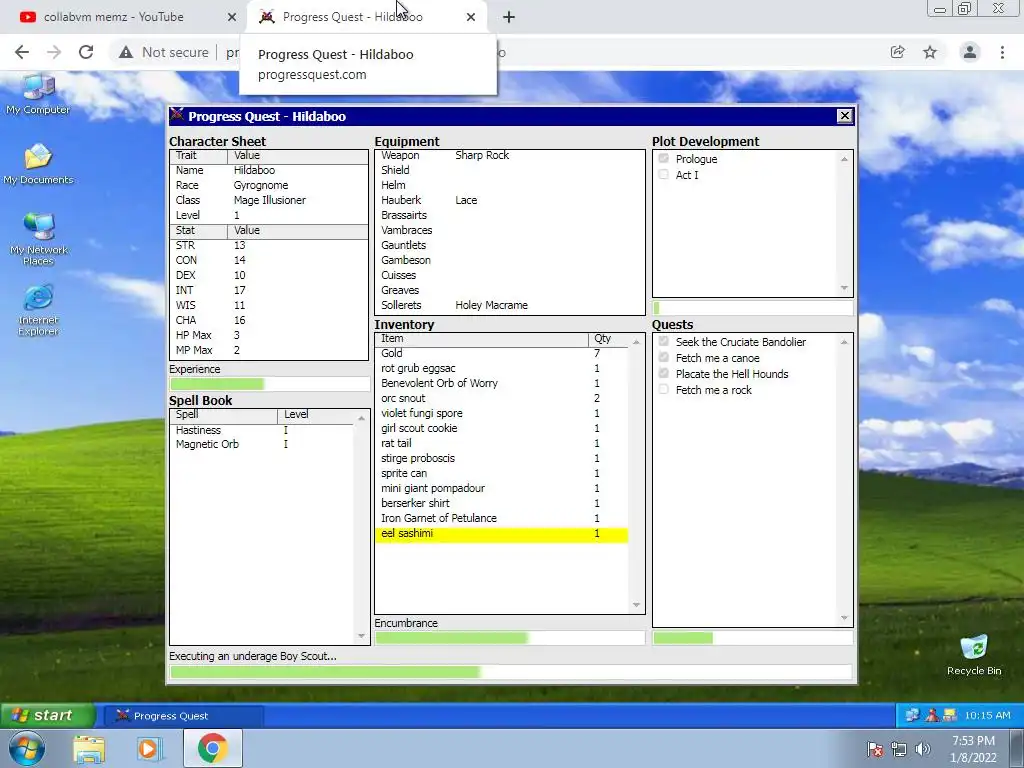Open media player in host taskbar
This screenshot has height=768, width=1024.
pos(150,748)
